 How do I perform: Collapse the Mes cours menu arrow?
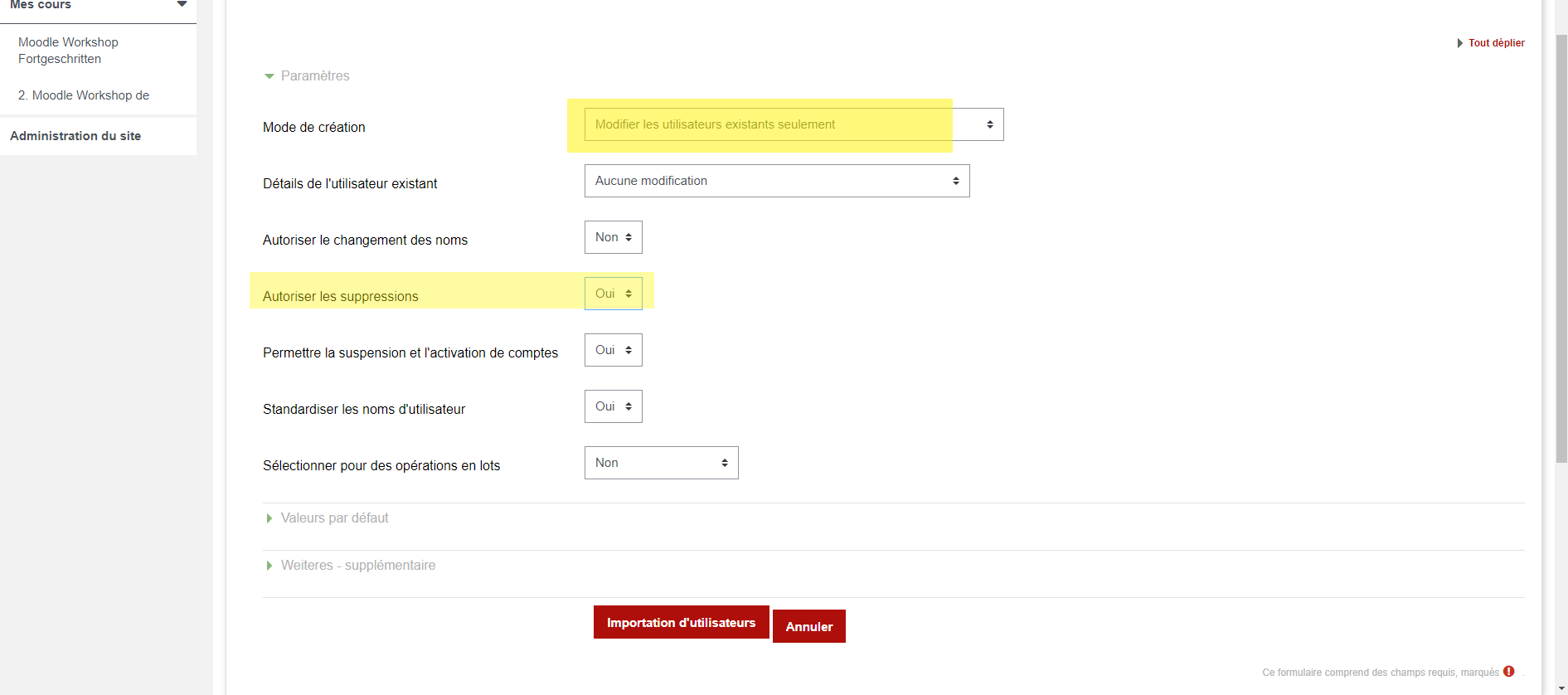[x=182, y=4]
